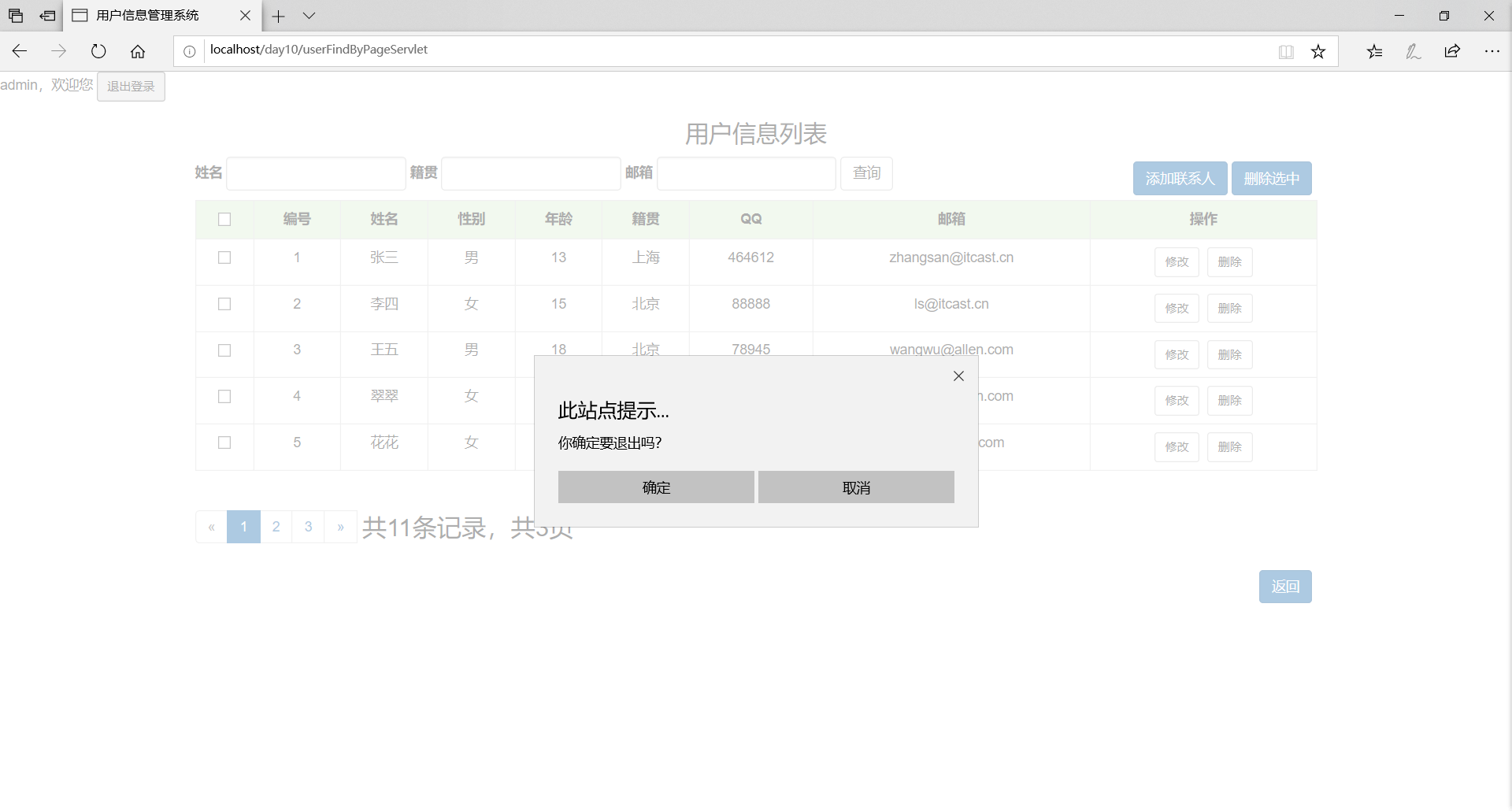Click the address bar URL field
The width and height of the screenshot is (1512, 811).
pos(709,50)
